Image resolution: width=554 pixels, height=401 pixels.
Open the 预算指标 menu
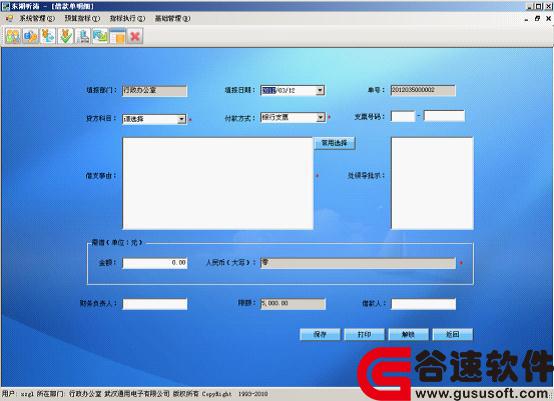(82, 18)
